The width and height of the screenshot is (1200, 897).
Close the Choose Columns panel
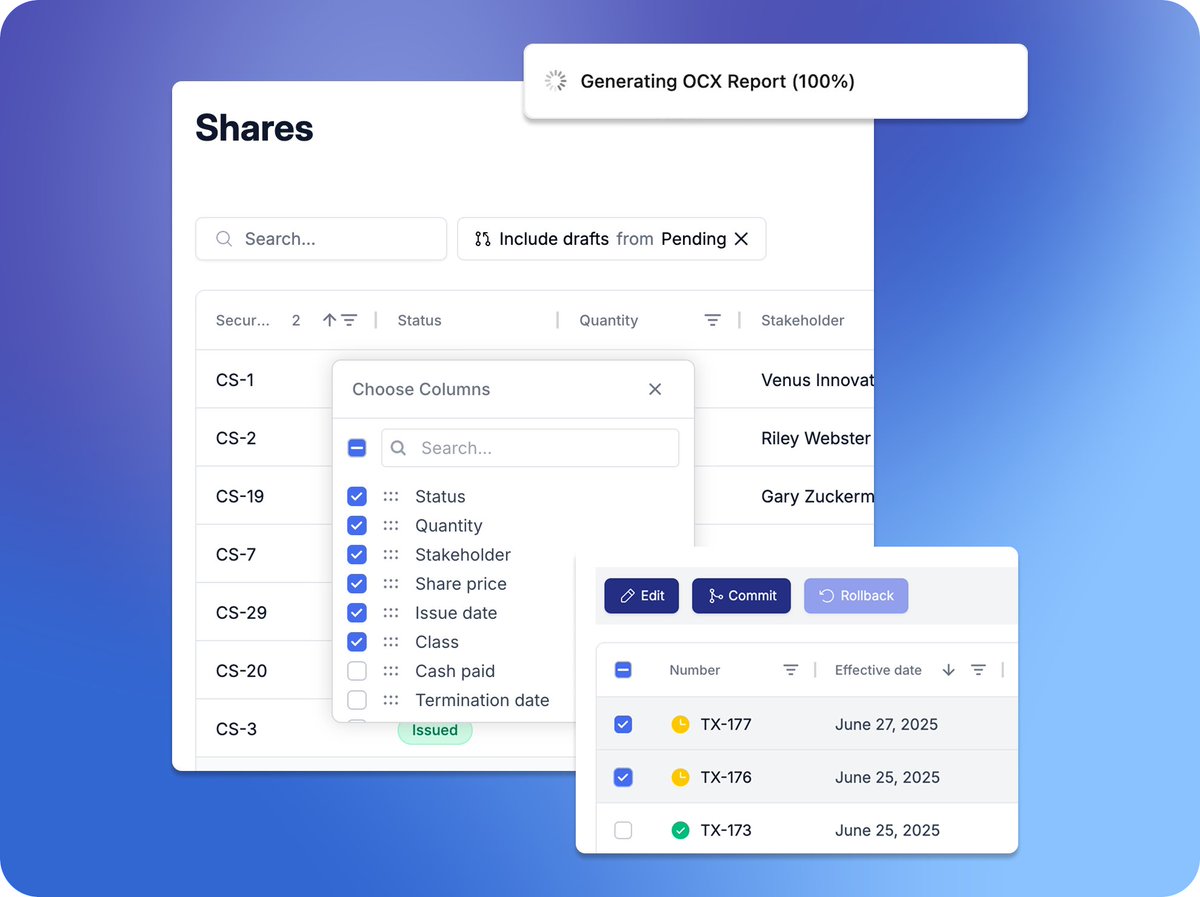[x=655, y=389]
